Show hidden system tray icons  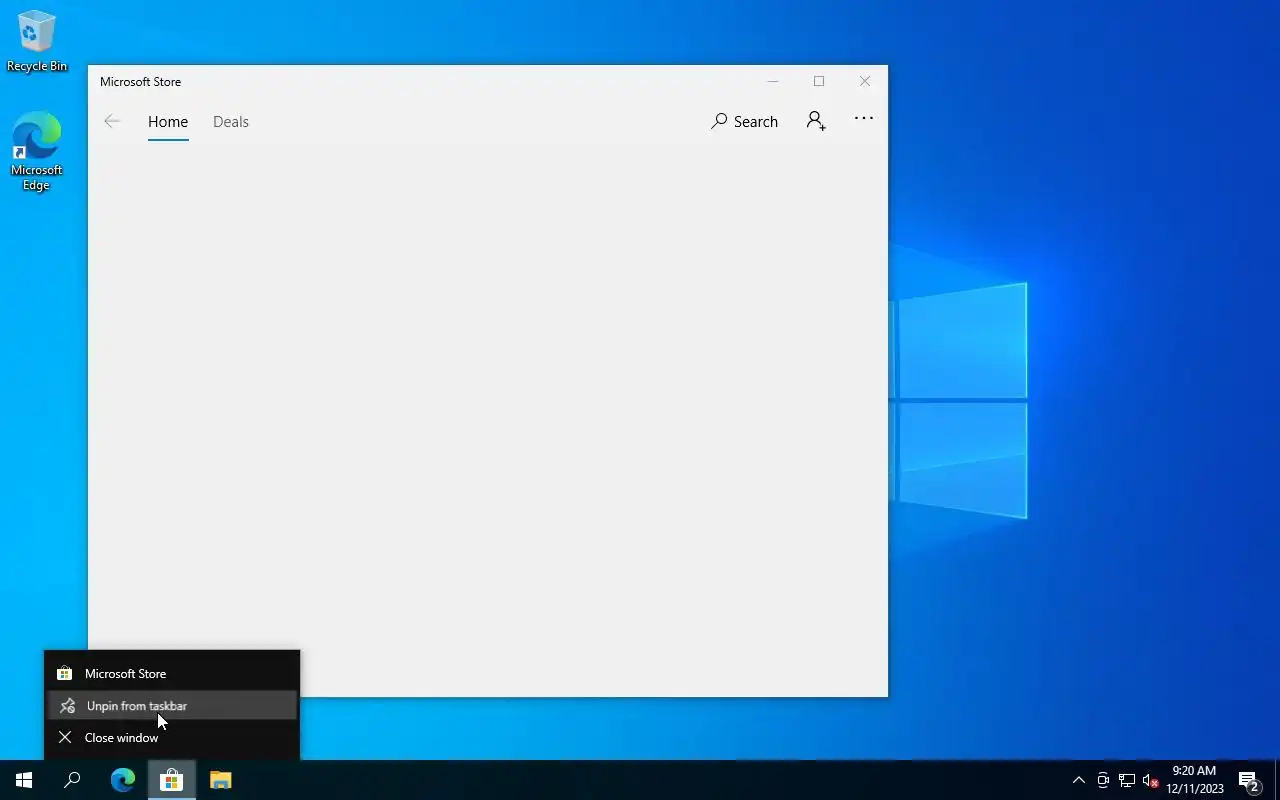coord(1079,780)
